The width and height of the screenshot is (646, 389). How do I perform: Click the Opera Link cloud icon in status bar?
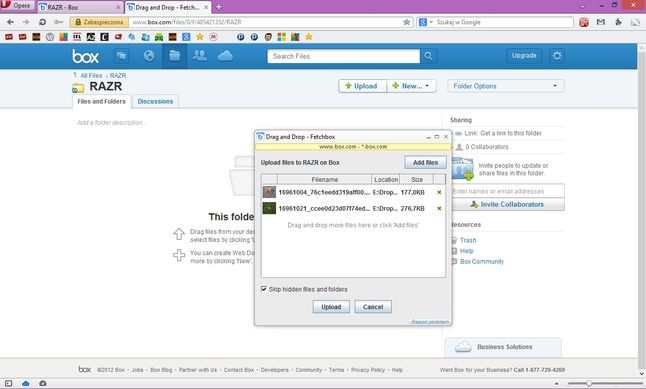click(x=26, y=384)
